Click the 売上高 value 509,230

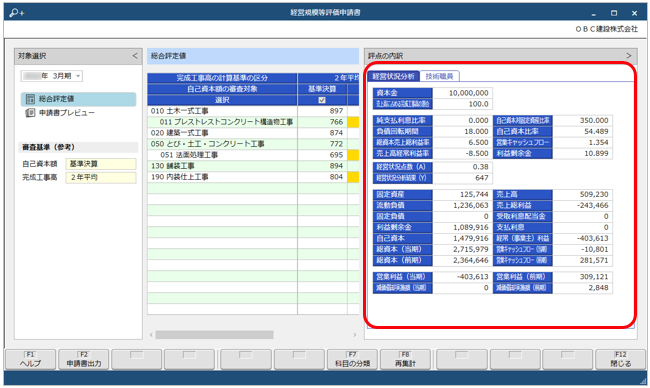tap(582, 194)
